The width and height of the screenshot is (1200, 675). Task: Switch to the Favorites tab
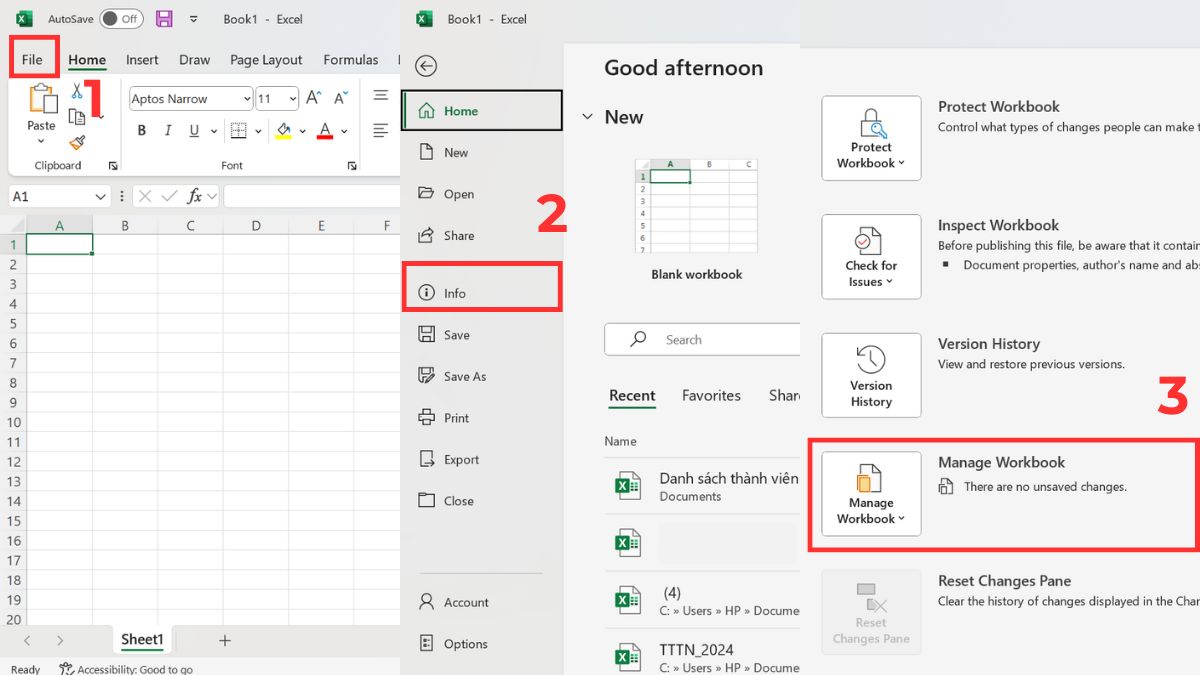click(x=711, y=396)
